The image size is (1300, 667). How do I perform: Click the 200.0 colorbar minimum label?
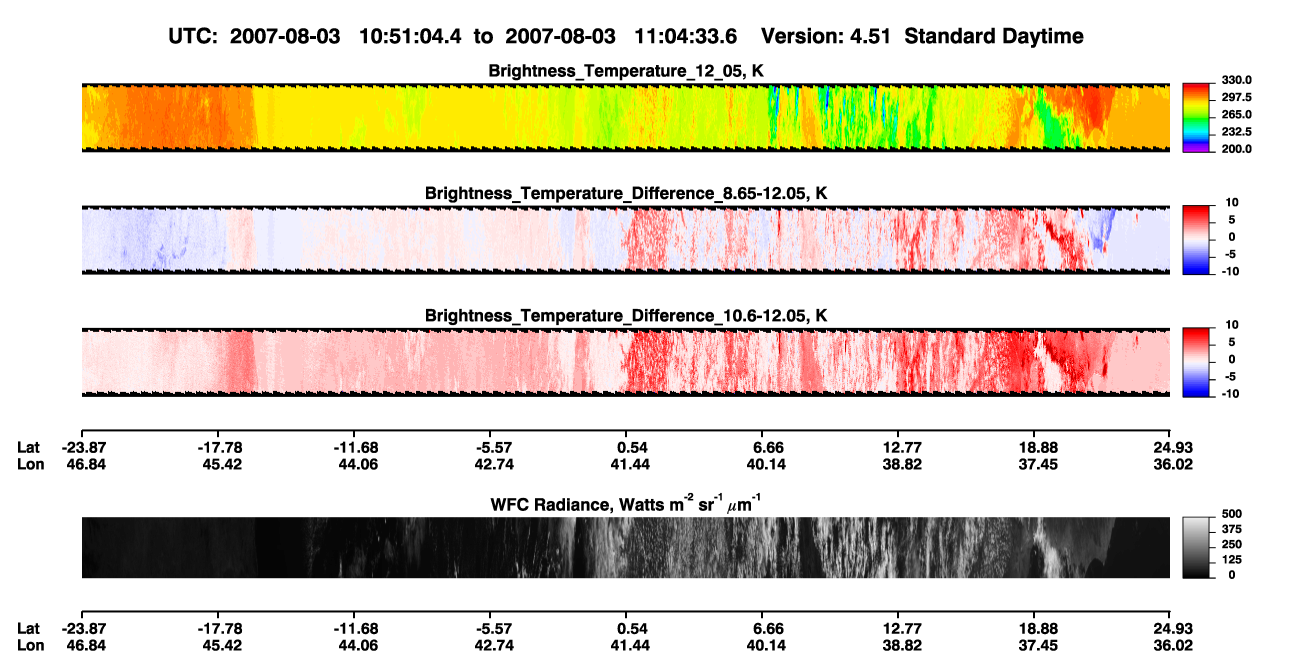(1236, 149)
